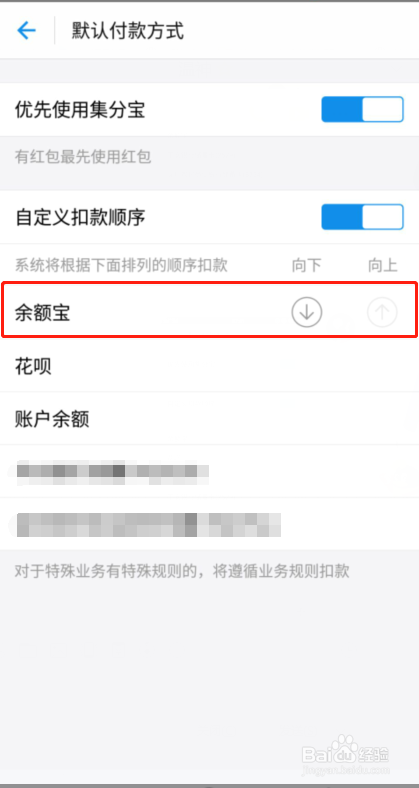Click the 向上 column header

[382, 265]
